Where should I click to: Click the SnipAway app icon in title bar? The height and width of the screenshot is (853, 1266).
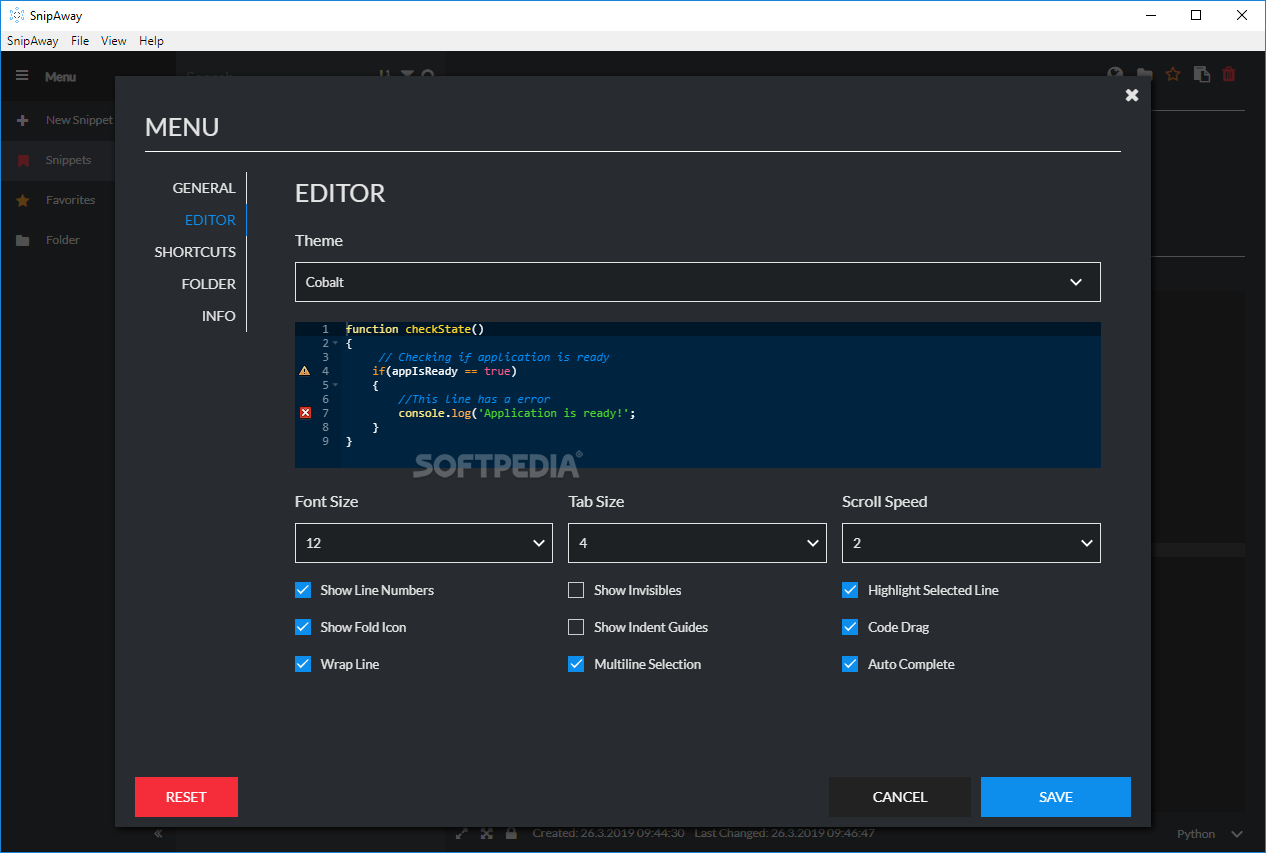point(16,15)
